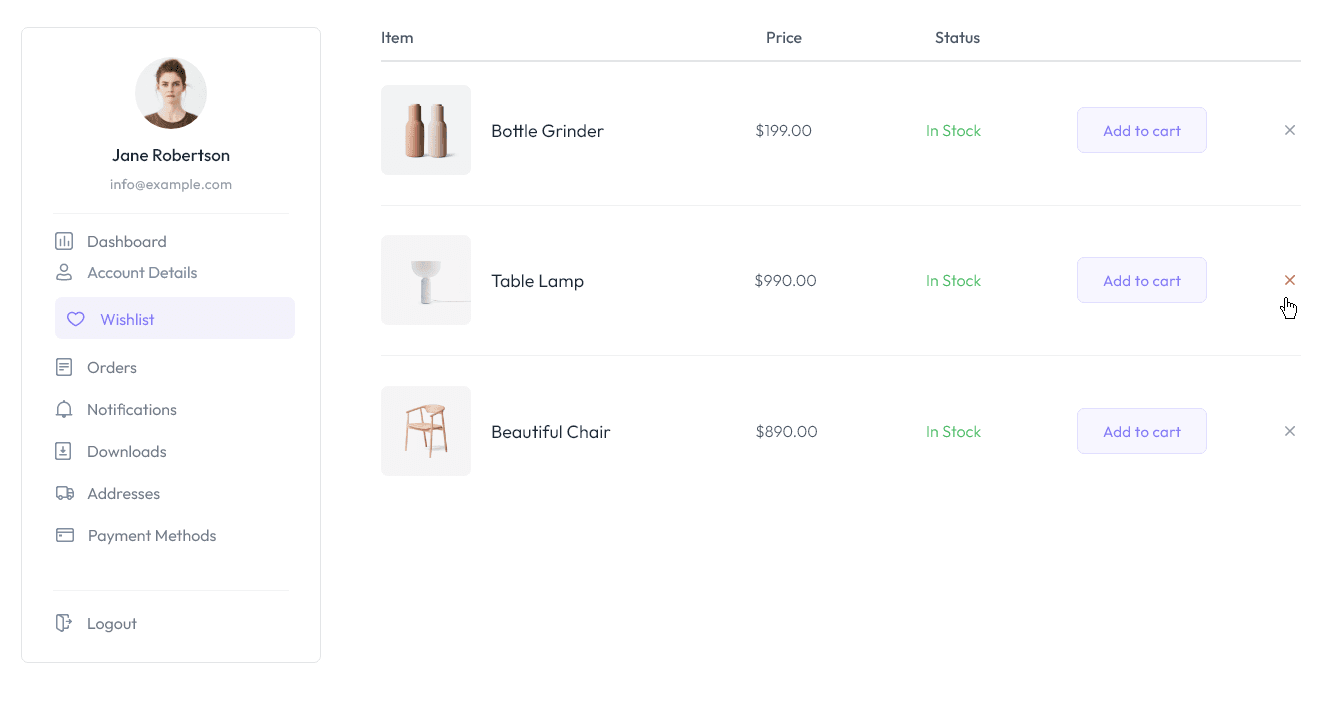The height and width of the screenshot is (720, 1320).
Task: Click the Addresses truck icon
Action: click(x=64, y=493)
